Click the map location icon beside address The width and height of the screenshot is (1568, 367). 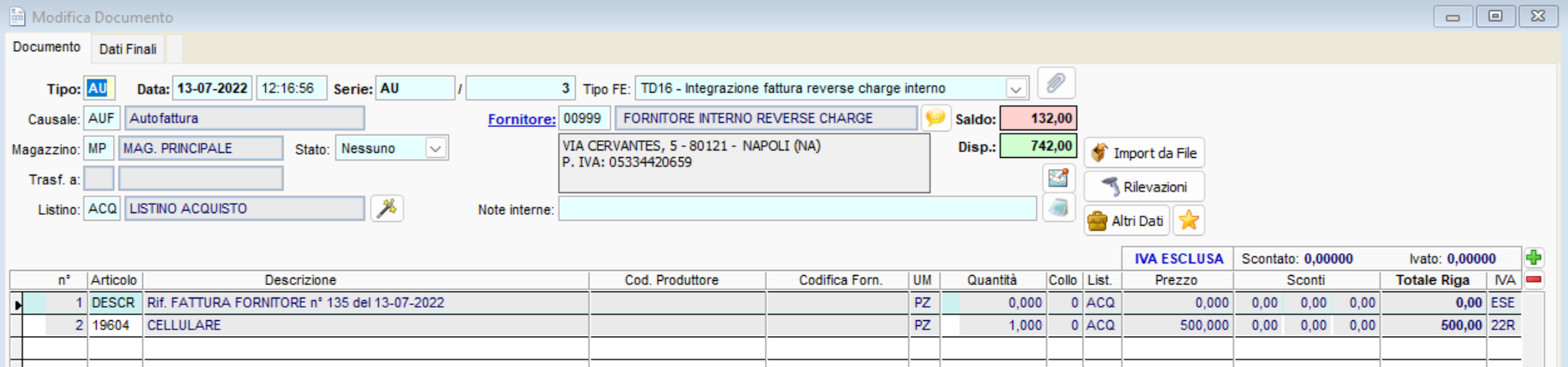1057,177
